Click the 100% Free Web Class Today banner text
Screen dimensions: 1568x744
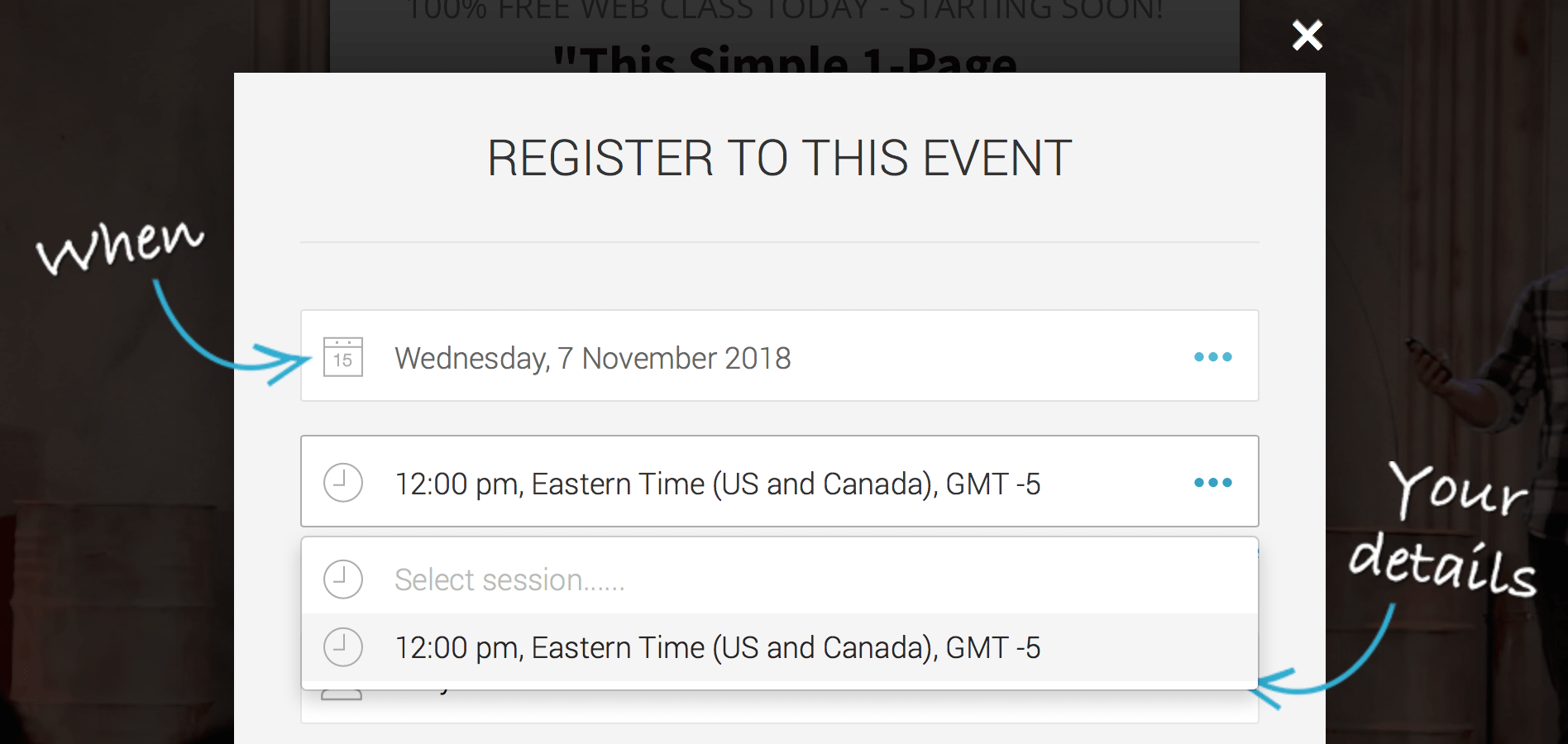[784, 10]
